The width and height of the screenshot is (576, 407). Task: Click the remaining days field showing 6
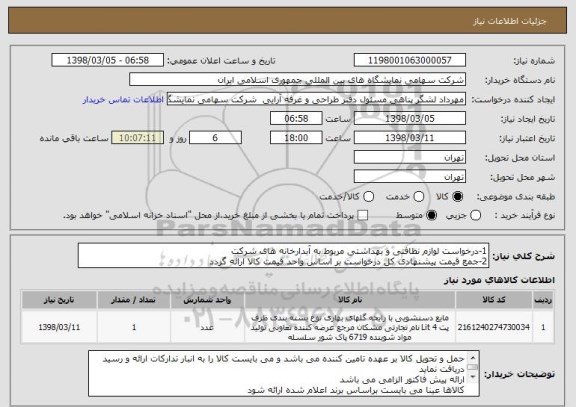[215, 138]
